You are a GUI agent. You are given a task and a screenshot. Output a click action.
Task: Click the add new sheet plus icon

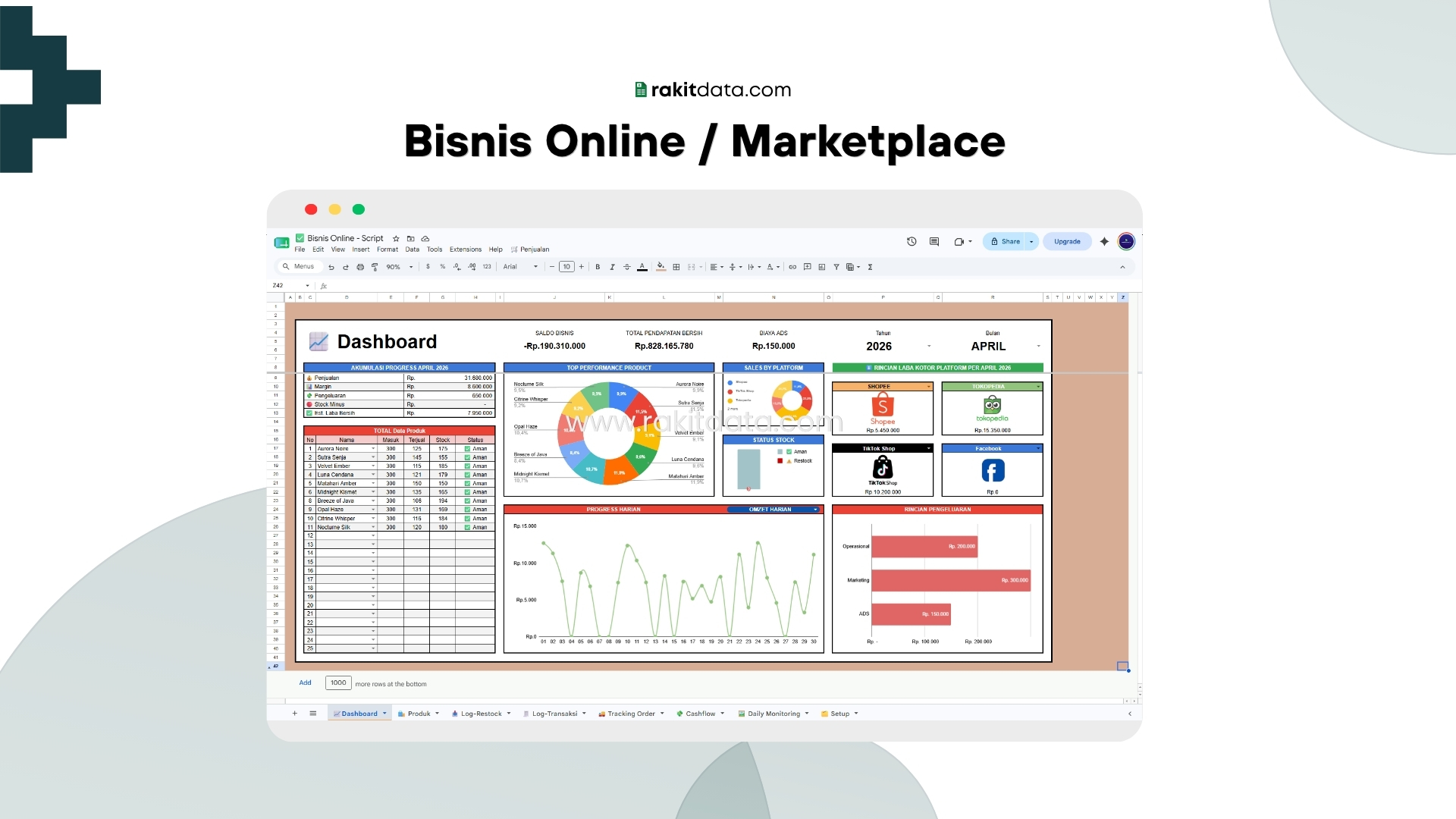(x=295, y=714)
